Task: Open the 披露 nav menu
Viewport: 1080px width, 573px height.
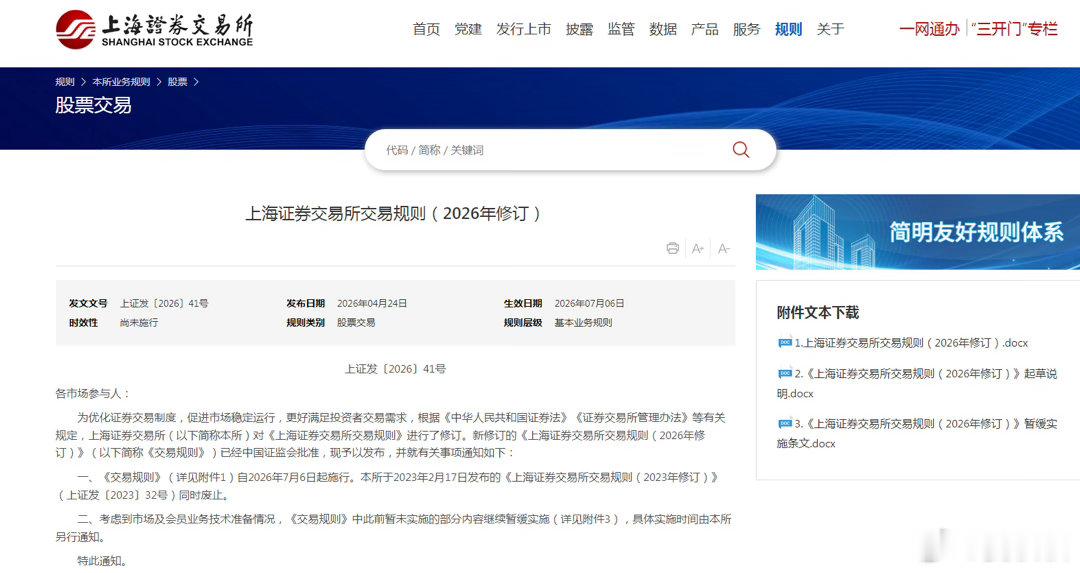Action: tap(579, 29)
